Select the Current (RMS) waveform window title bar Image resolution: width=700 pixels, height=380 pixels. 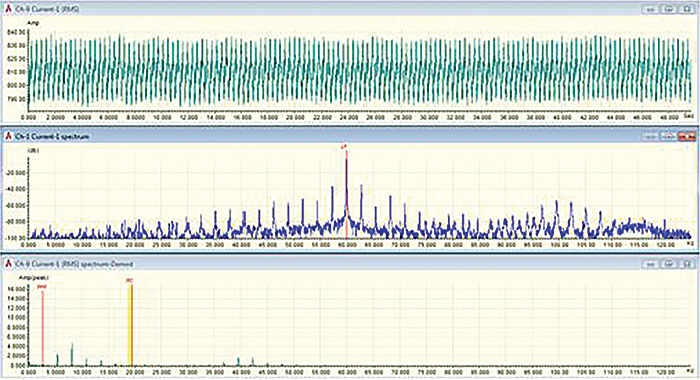point(350,9)
